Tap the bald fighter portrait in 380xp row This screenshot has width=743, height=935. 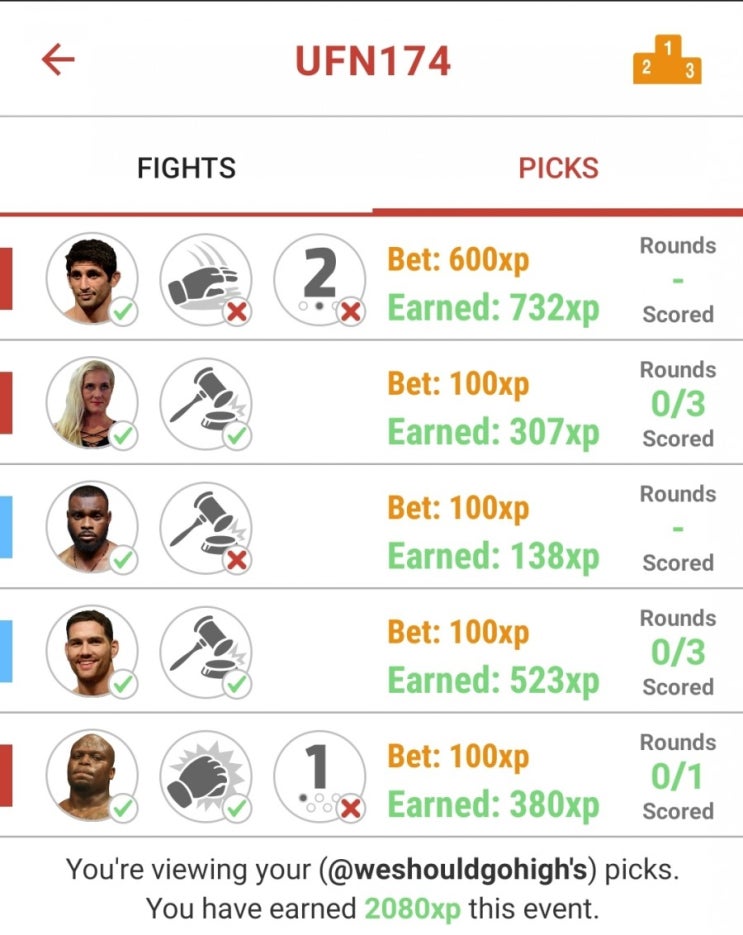pyautogui.click(x=92, y=776)
